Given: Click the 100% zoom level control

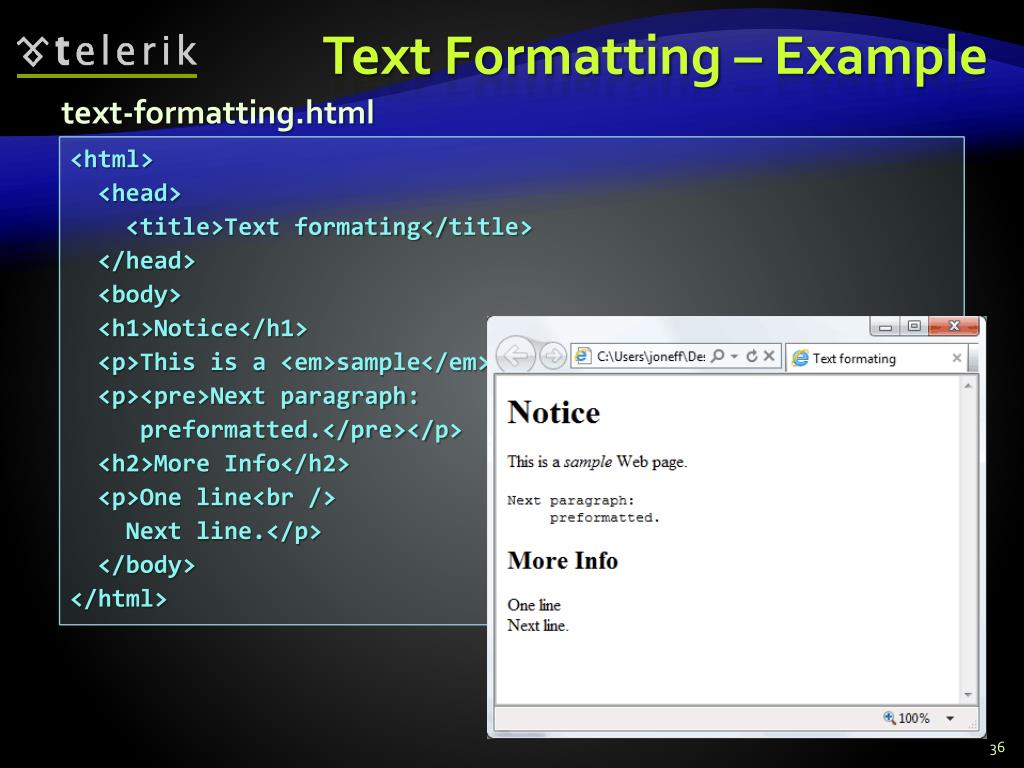Looking at the screenshot, I should pyautogui.click(x=914, y=717).
